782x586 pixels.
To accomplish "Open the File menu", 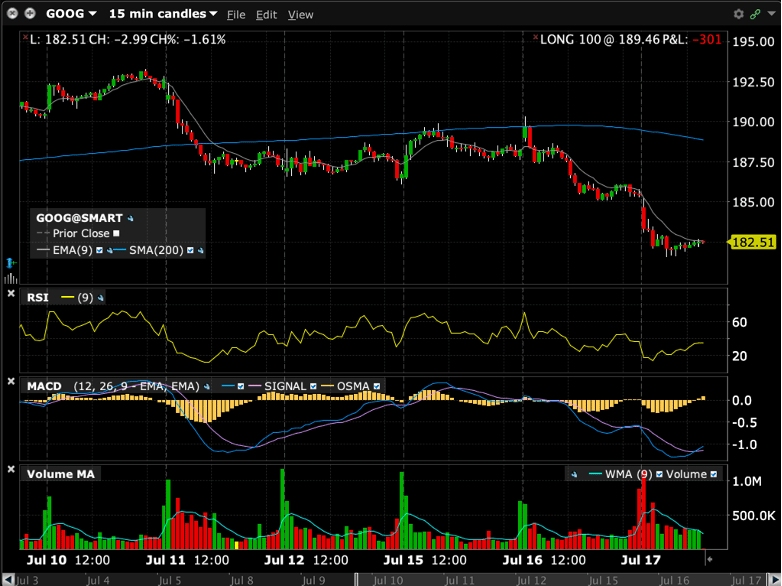I will (236, 15).
